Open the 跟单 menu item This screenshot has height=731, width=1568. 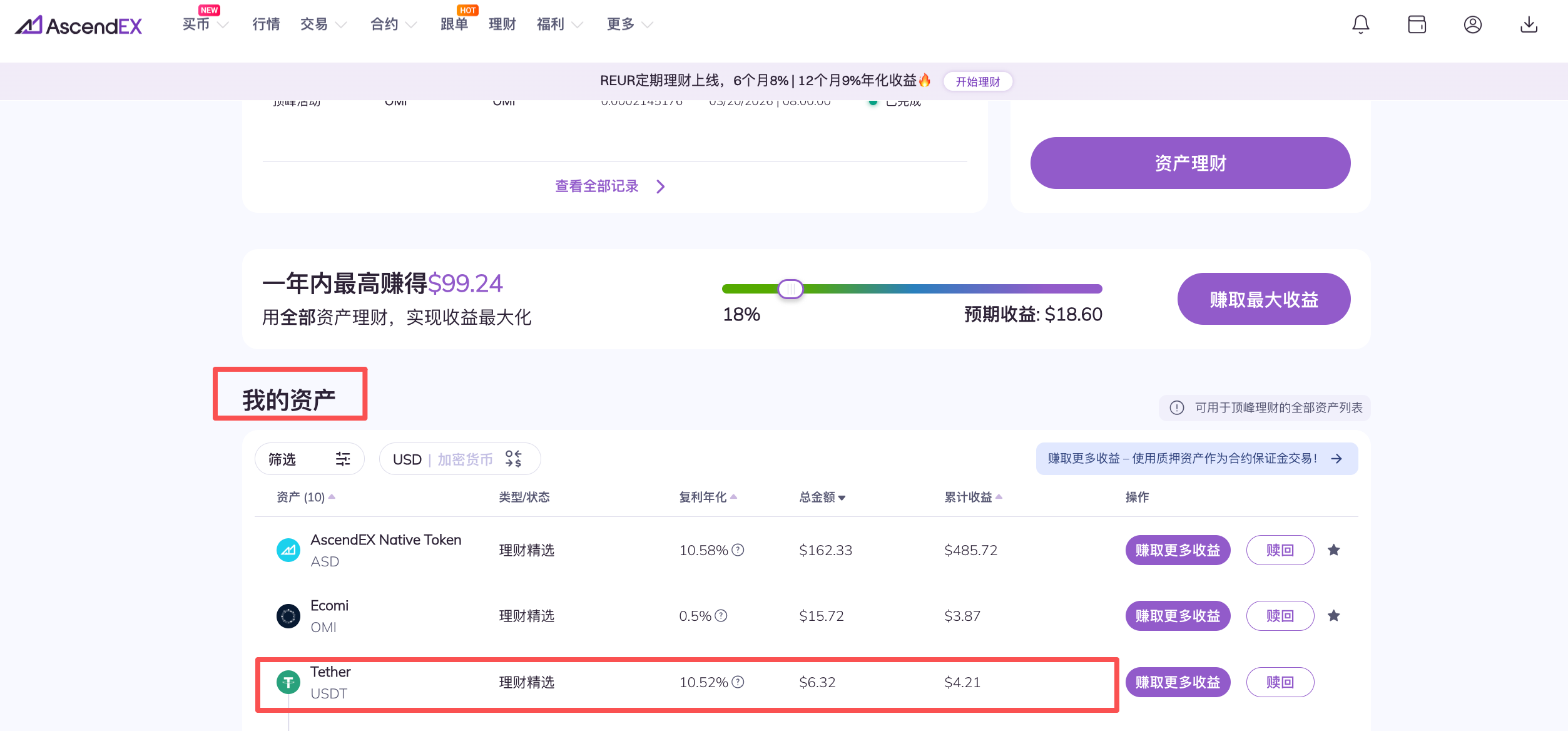pos(454,24)
